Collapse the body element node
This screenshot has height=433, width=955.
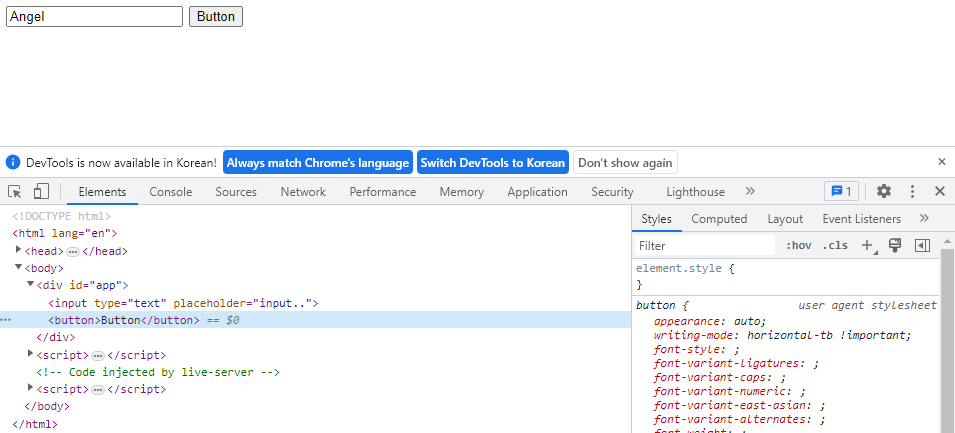tap(18, 267)
